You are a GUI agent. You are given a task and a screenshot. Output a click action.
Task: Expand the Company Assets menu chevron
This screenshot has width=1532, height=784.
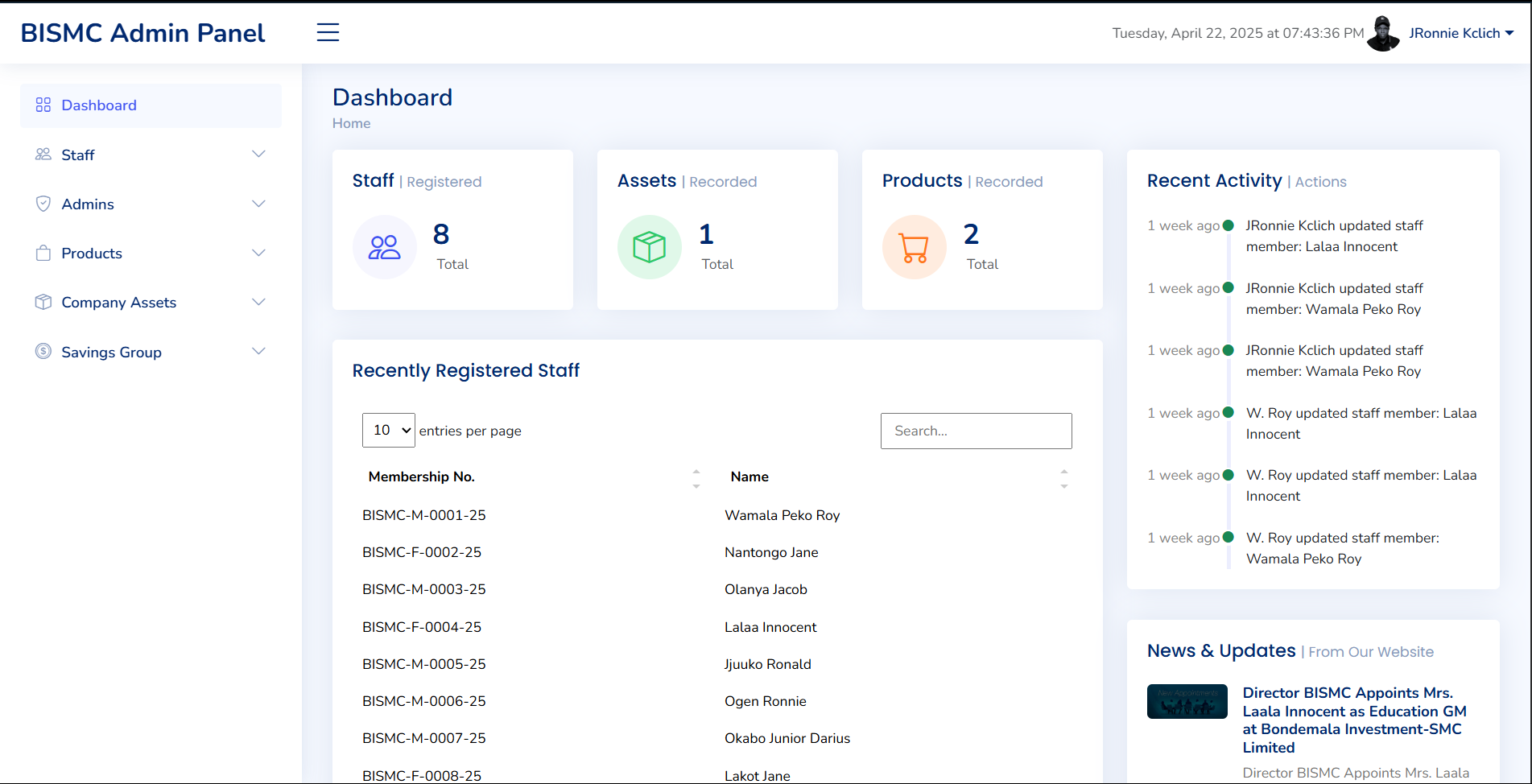258,302
